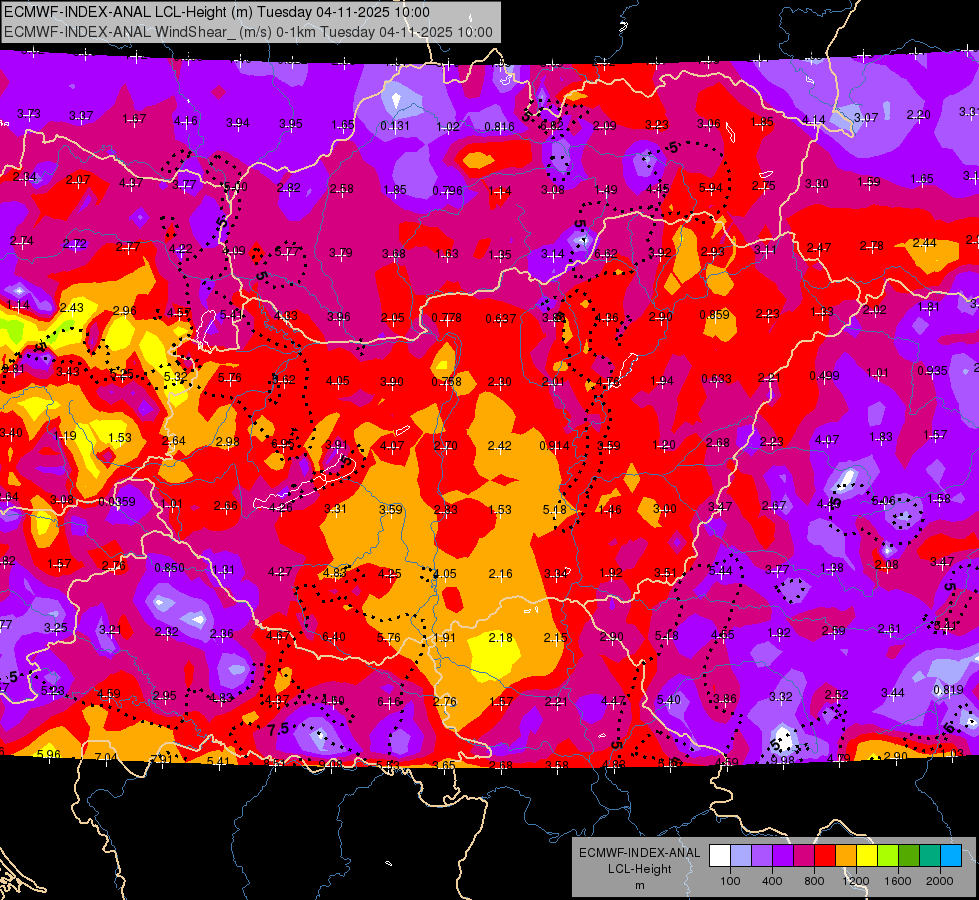Click the yellow legend swatch
This screenshot has height=900, width=979.
[867, 856]
